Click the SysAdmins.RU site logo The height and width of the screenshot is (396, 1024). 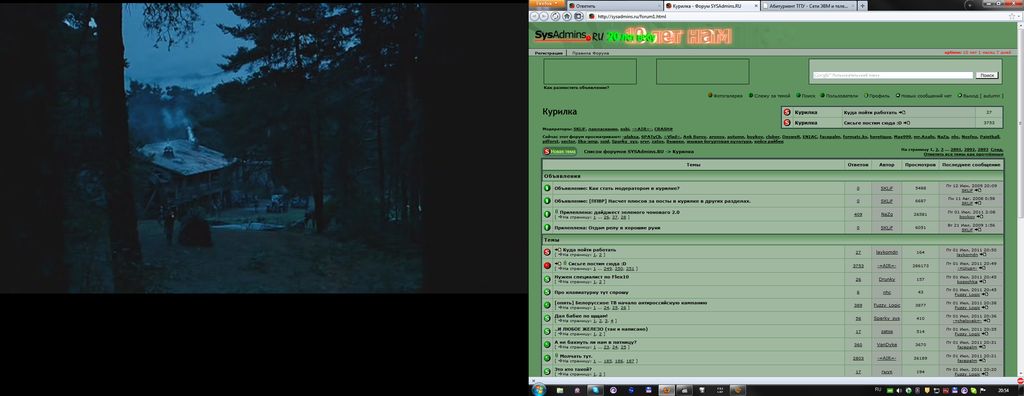click(x=569, y=37)
